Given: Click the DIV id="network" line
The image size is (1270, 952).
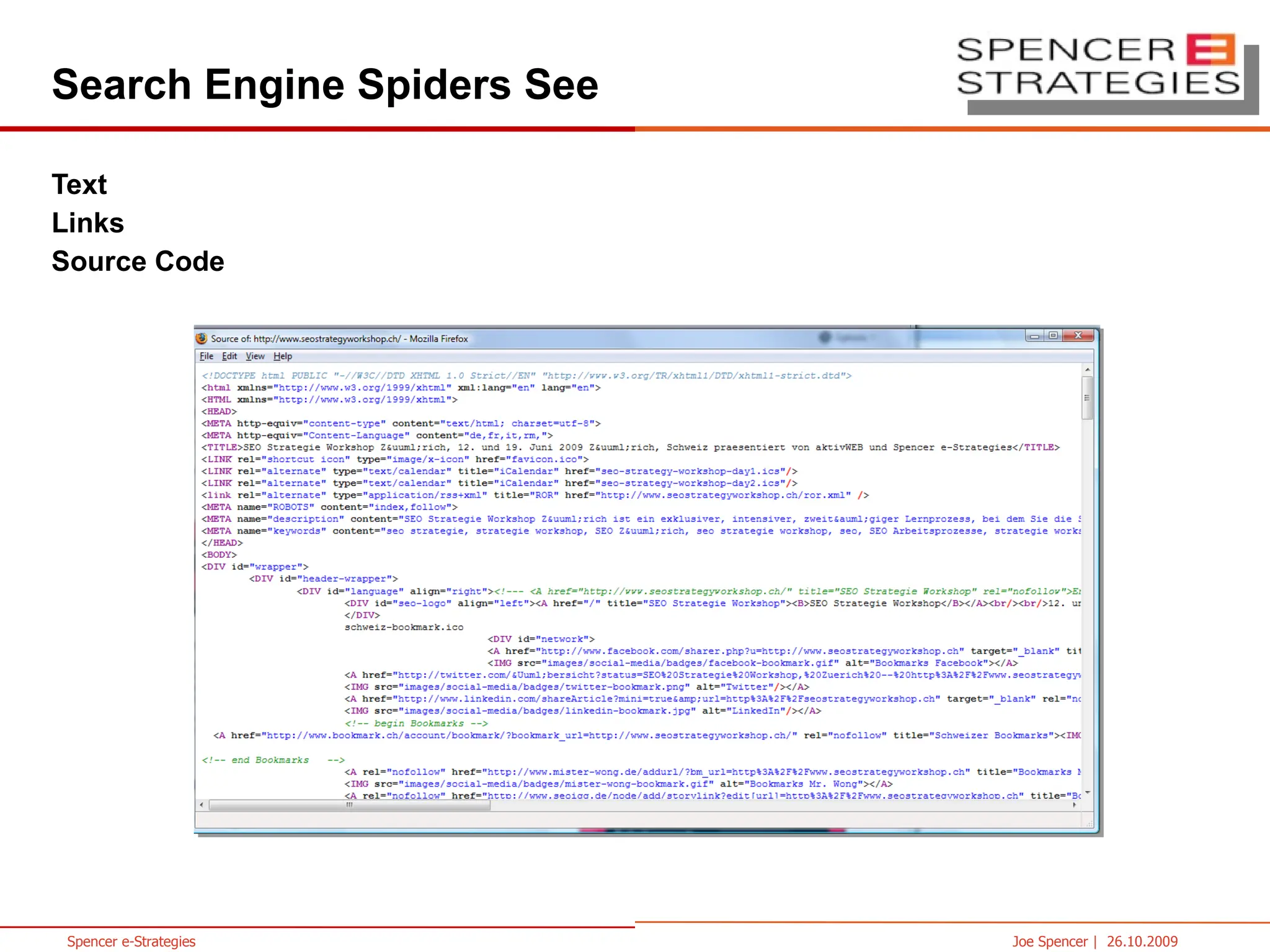Looking at the screenshot, I should click(x=541, y=639).
